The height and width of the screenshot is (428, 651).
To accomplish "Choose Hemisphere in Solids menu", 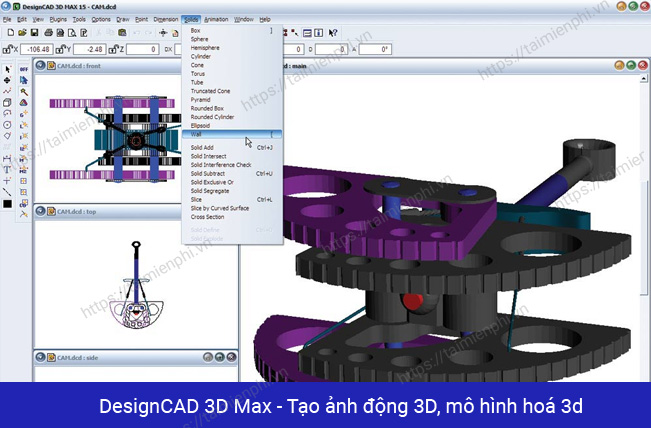I will (232, 48).
